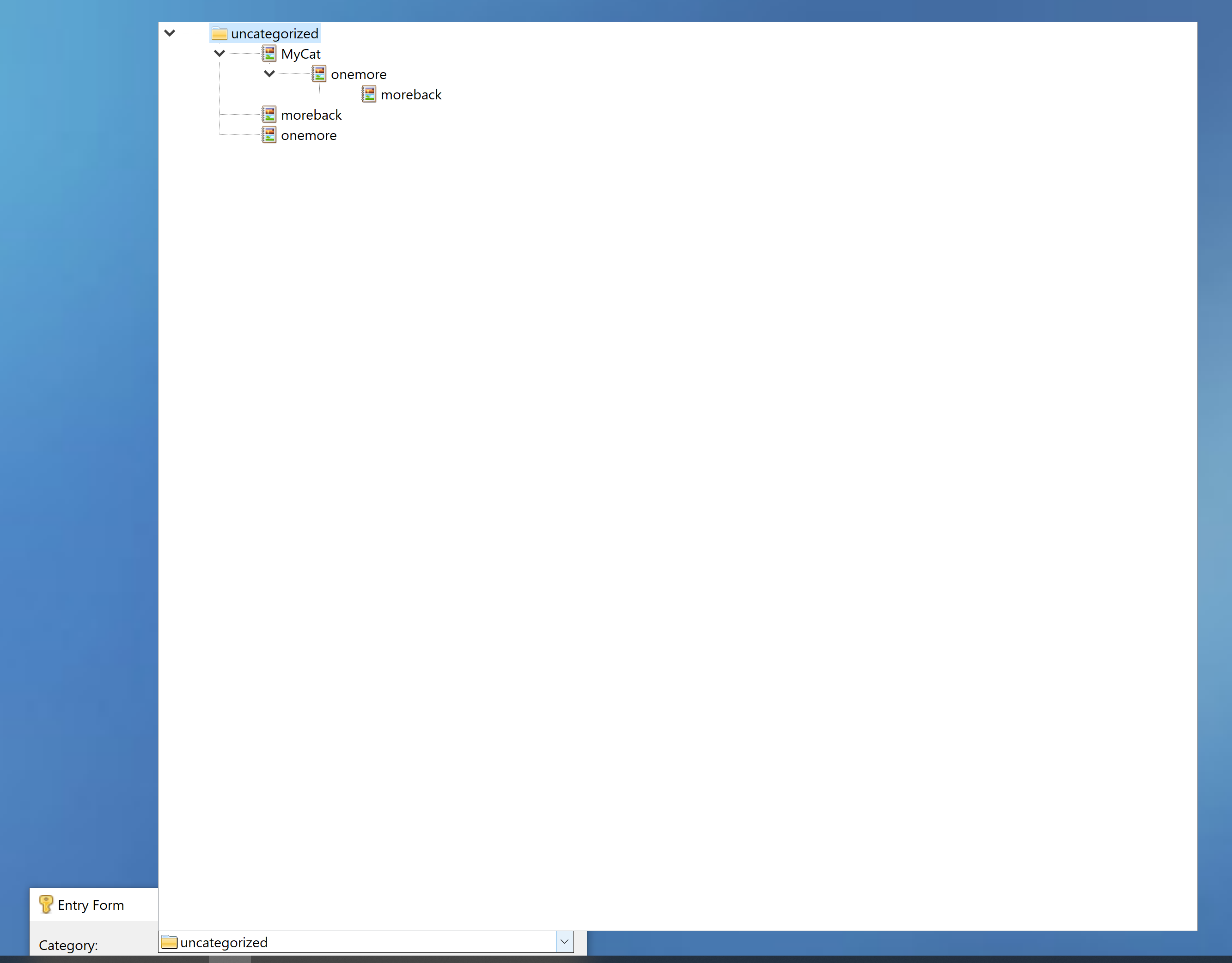
Task: Click the Category combo box field
Action: pyautogui.click(x=366, y=942)
